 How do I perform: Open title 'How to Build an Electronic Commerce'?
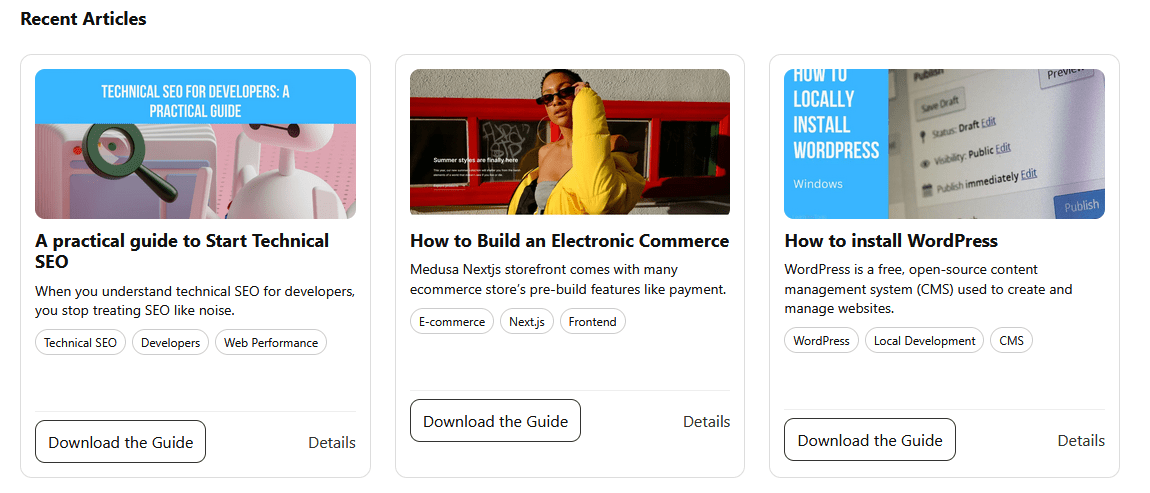click(569, 241)
